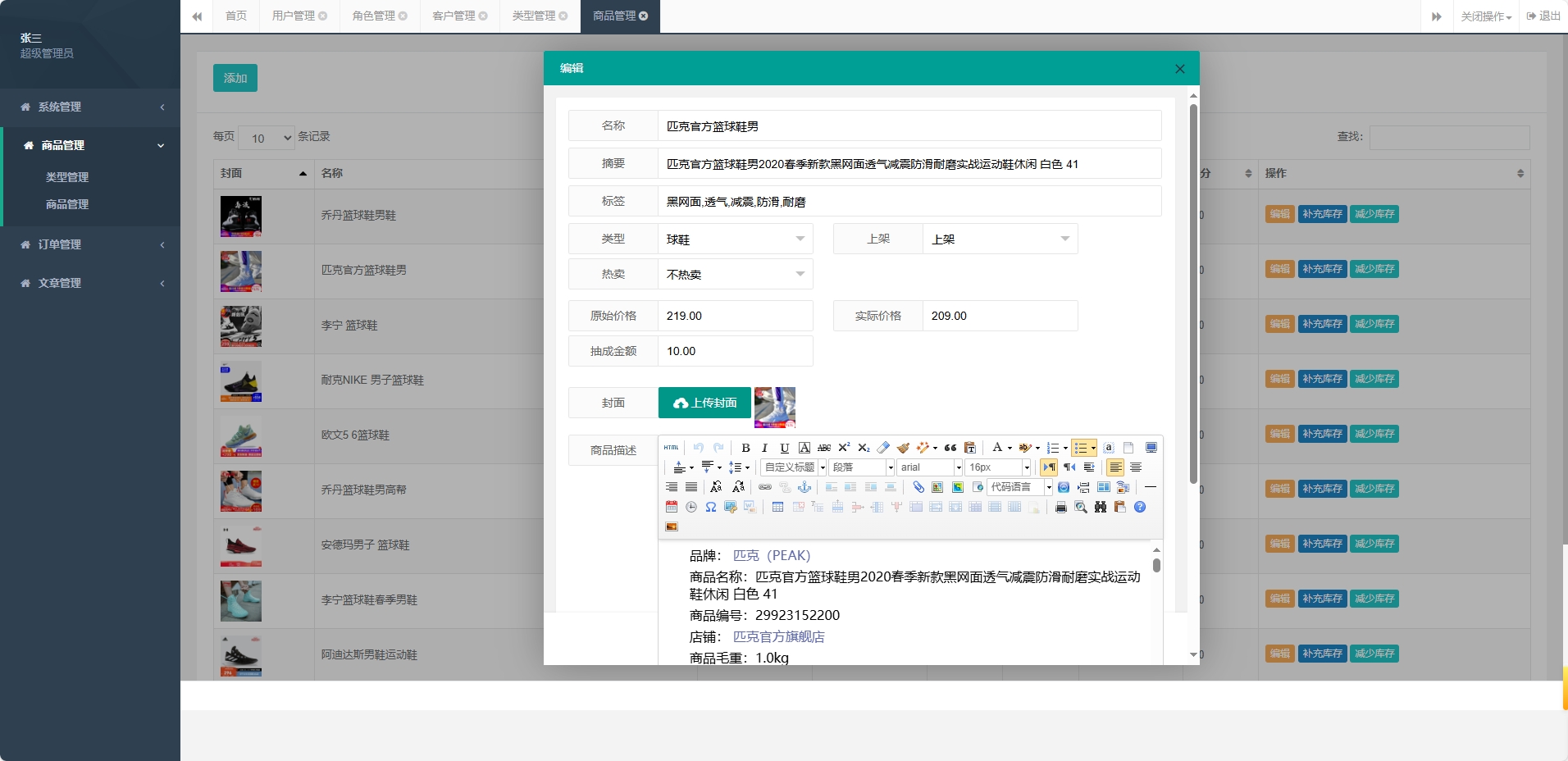Toggle underline formatting in the editor
Screen dimensions: 1568x761
coord(784,448)
